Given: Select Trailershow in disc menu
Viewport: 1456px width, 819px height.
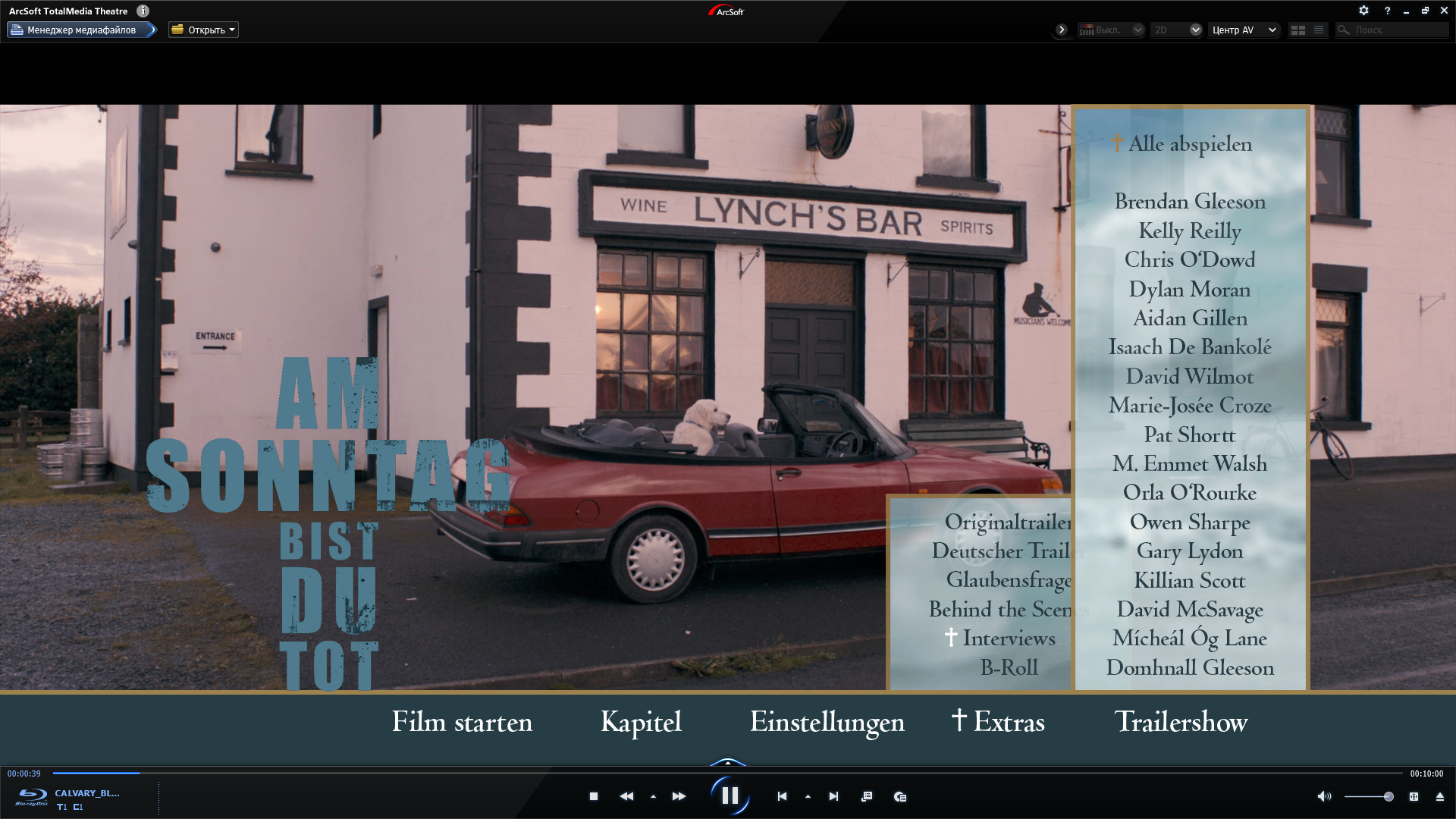Looking at the screenshot, I should click(1181, 721).
